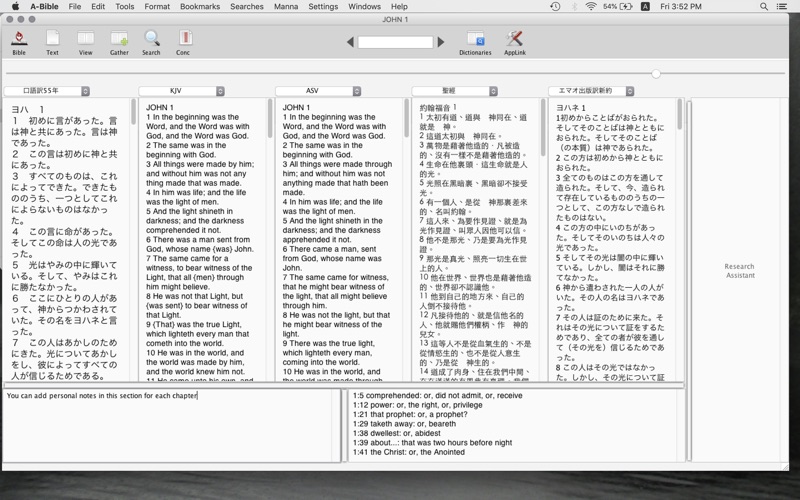800x500 pixels.
Task: Click the 約翰福音 1 heading
Action: coord(438,108)
